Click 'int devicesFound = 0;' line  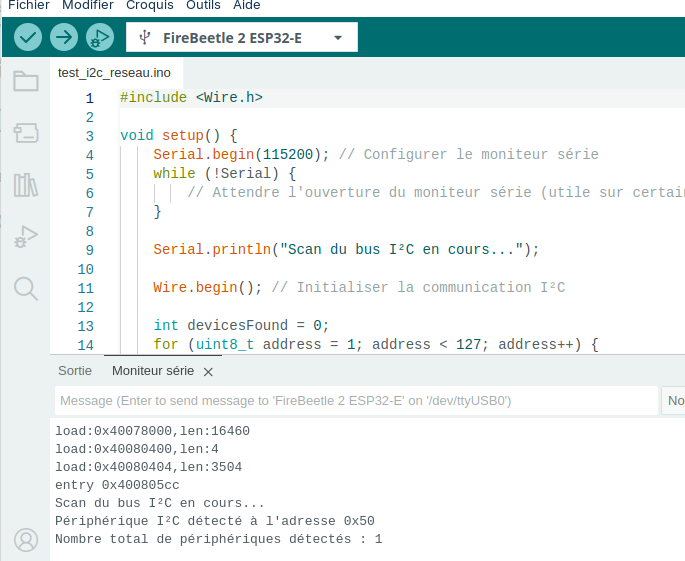[x=241, y=326]
